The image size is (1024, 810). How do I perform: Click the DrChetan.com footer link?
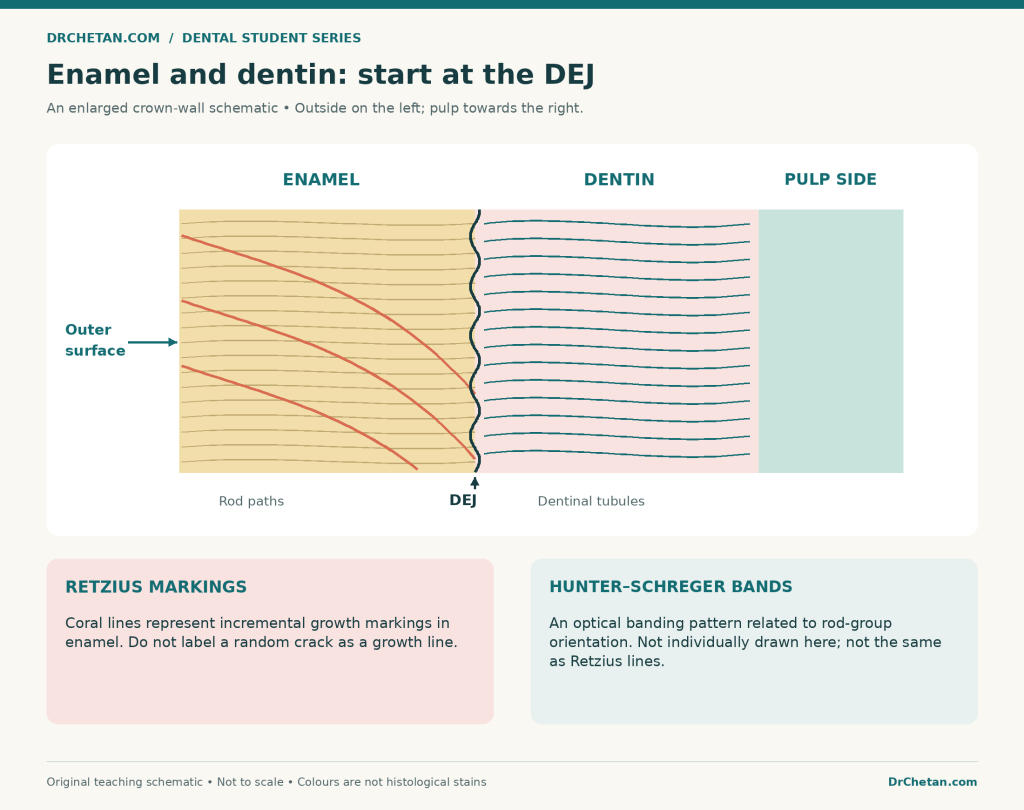pyautogui.click(x=933, y=782)
